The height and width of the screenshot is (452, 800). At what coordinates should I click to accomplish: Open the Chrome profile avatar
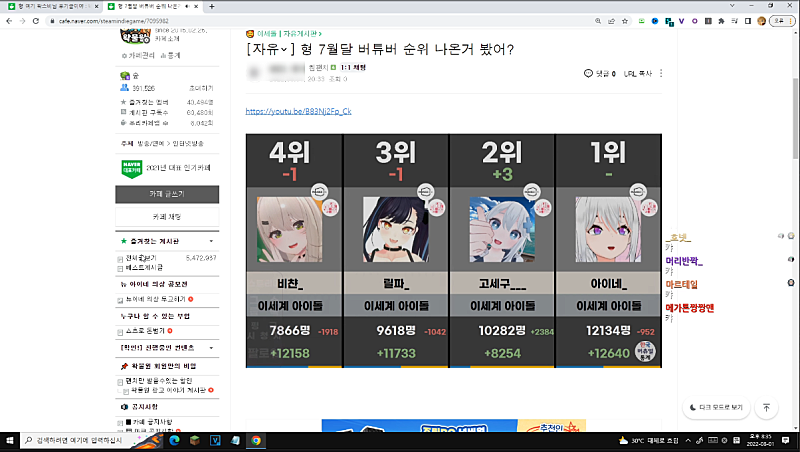762,21
